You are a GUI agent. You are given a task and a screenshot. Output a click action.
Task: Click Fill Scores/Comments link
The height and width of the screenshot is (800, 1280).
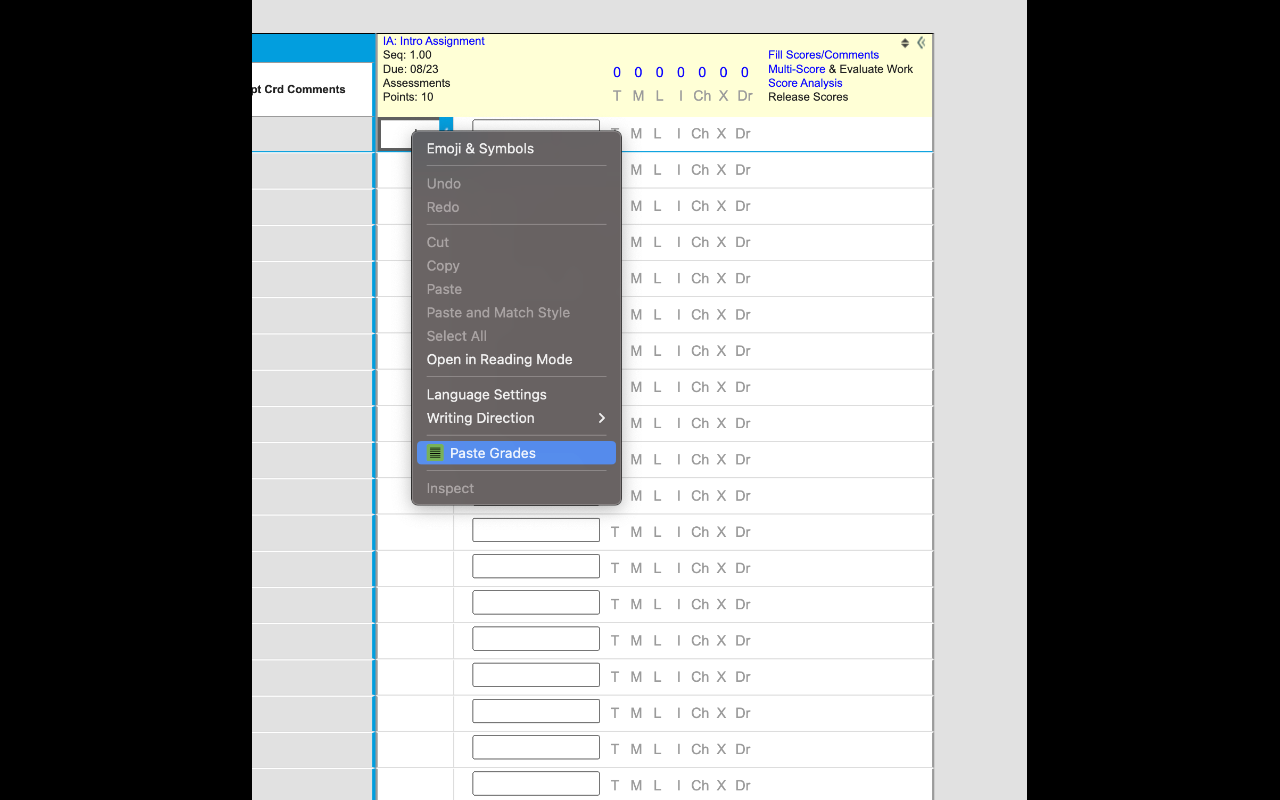pyautogui.click(x=823, y=55)
